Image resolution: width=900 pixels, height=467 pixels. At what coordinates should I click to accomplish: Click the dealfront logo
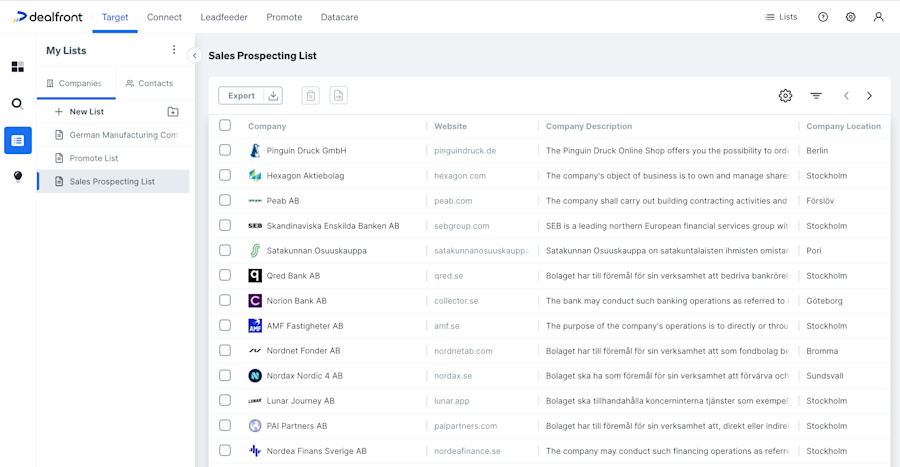tap(48, 17)
